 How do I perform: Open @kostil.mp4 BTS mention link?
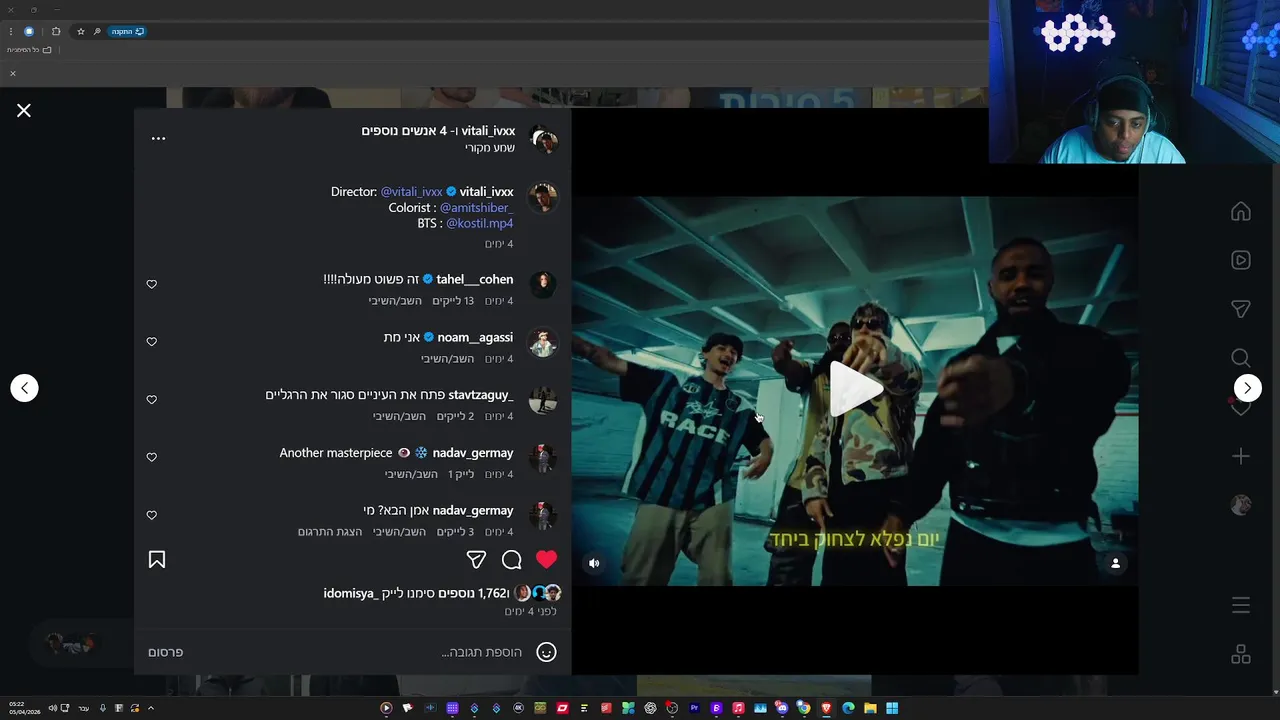pyautogui.click(x=479, y=224)
